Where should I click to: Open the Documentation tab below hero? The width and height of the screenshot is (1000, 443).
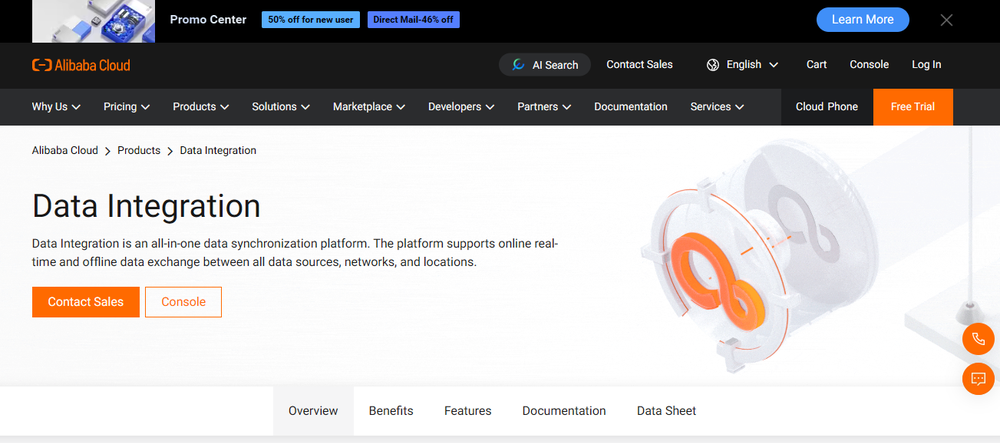564,411
